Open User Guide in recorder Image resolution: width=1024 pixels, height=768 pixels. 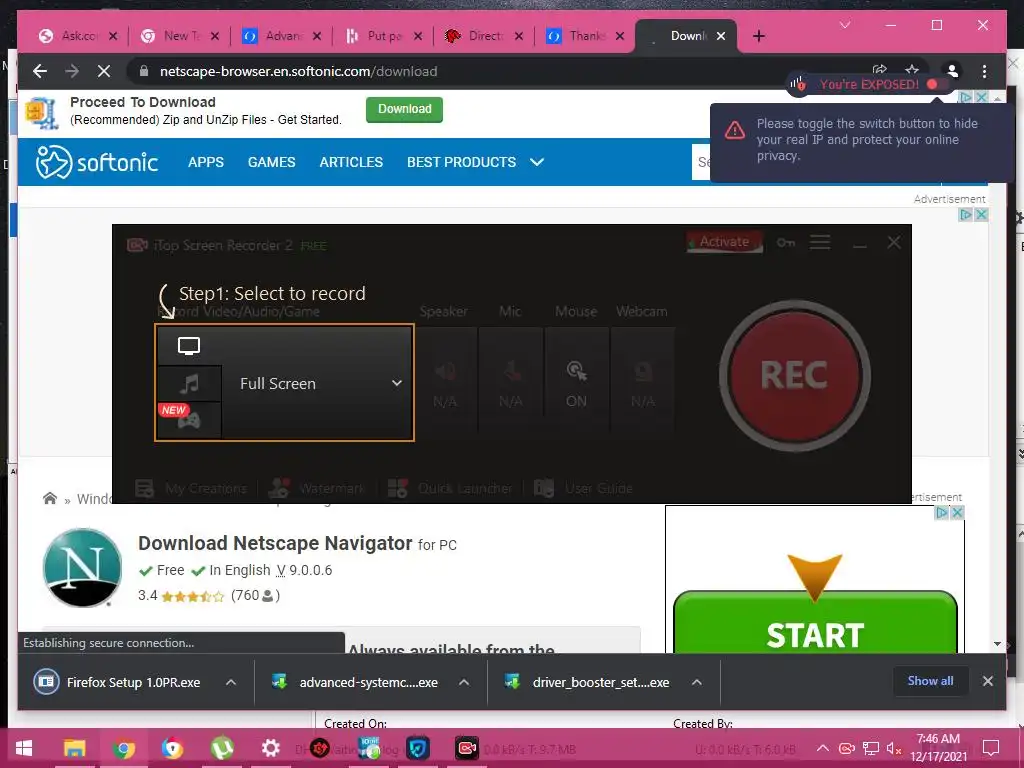[x=583, y=488]
